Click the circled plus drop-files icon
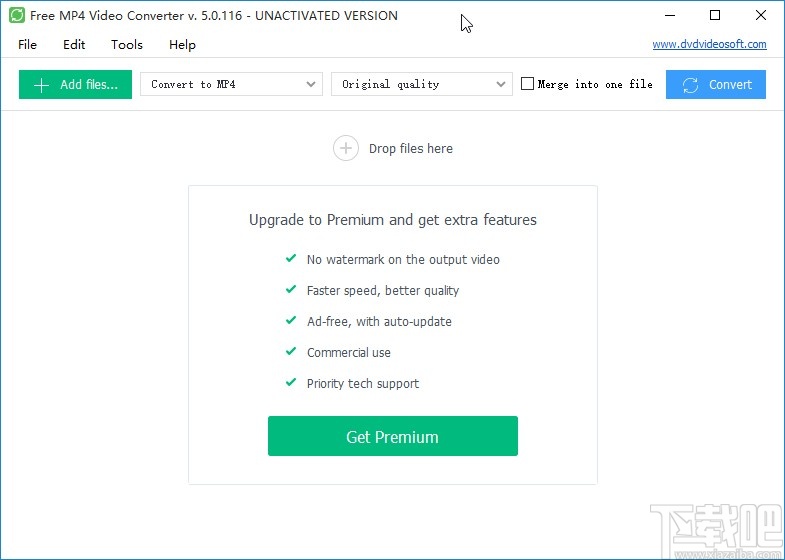Image resolution: width=785 pixels, height=560 pixels. [345, 148]
